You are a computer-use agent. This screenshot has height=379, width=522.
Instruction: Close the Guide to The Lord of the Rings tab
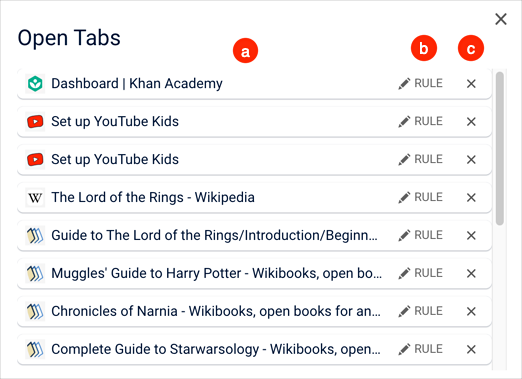(x=471, y=236)
